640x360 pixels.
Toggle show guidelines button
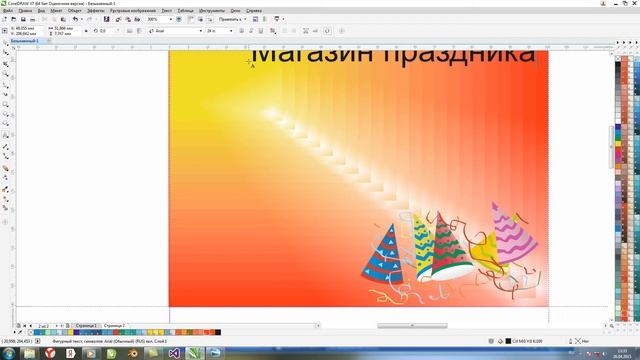(x=209, y=19)
